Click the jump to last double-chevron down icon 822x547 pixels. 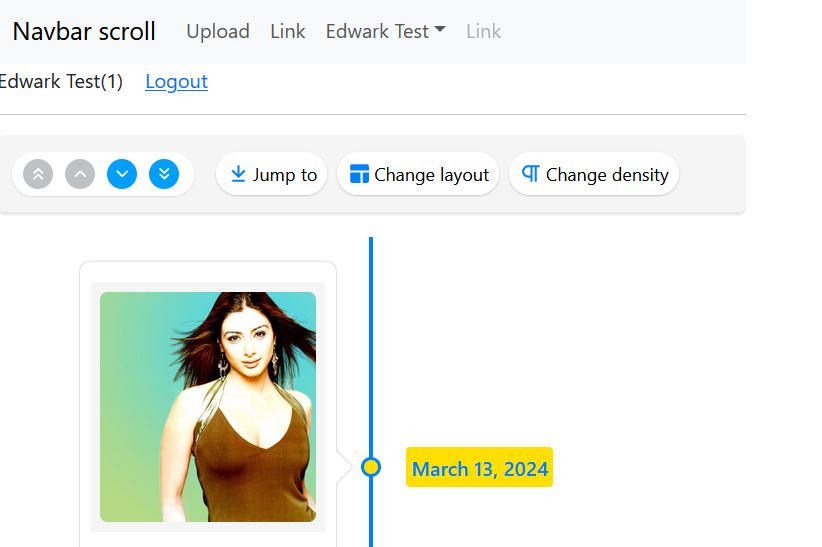[x=164, y=174]
